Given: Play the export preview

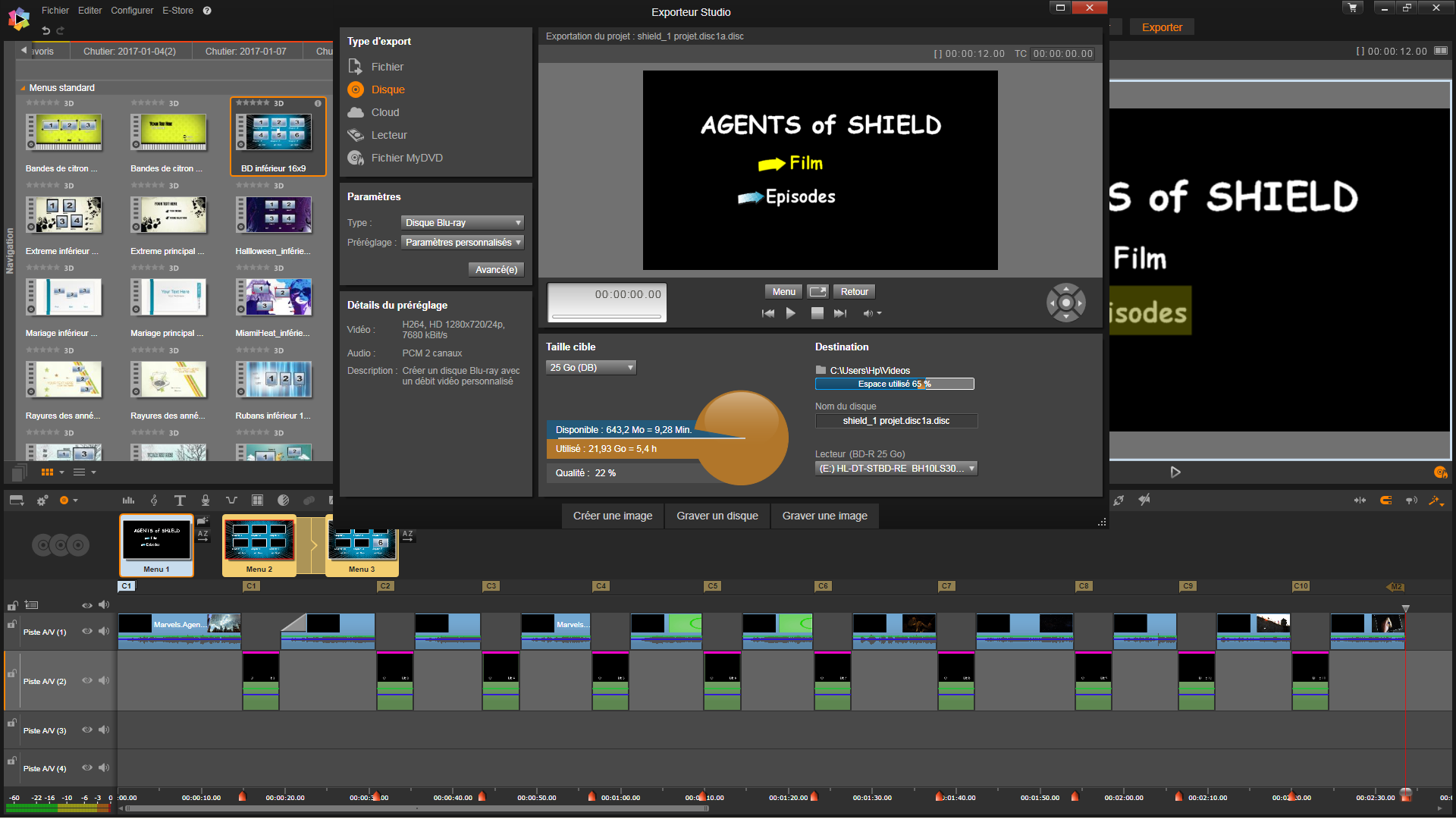Looking at the screenshot, I should point(791,313).
